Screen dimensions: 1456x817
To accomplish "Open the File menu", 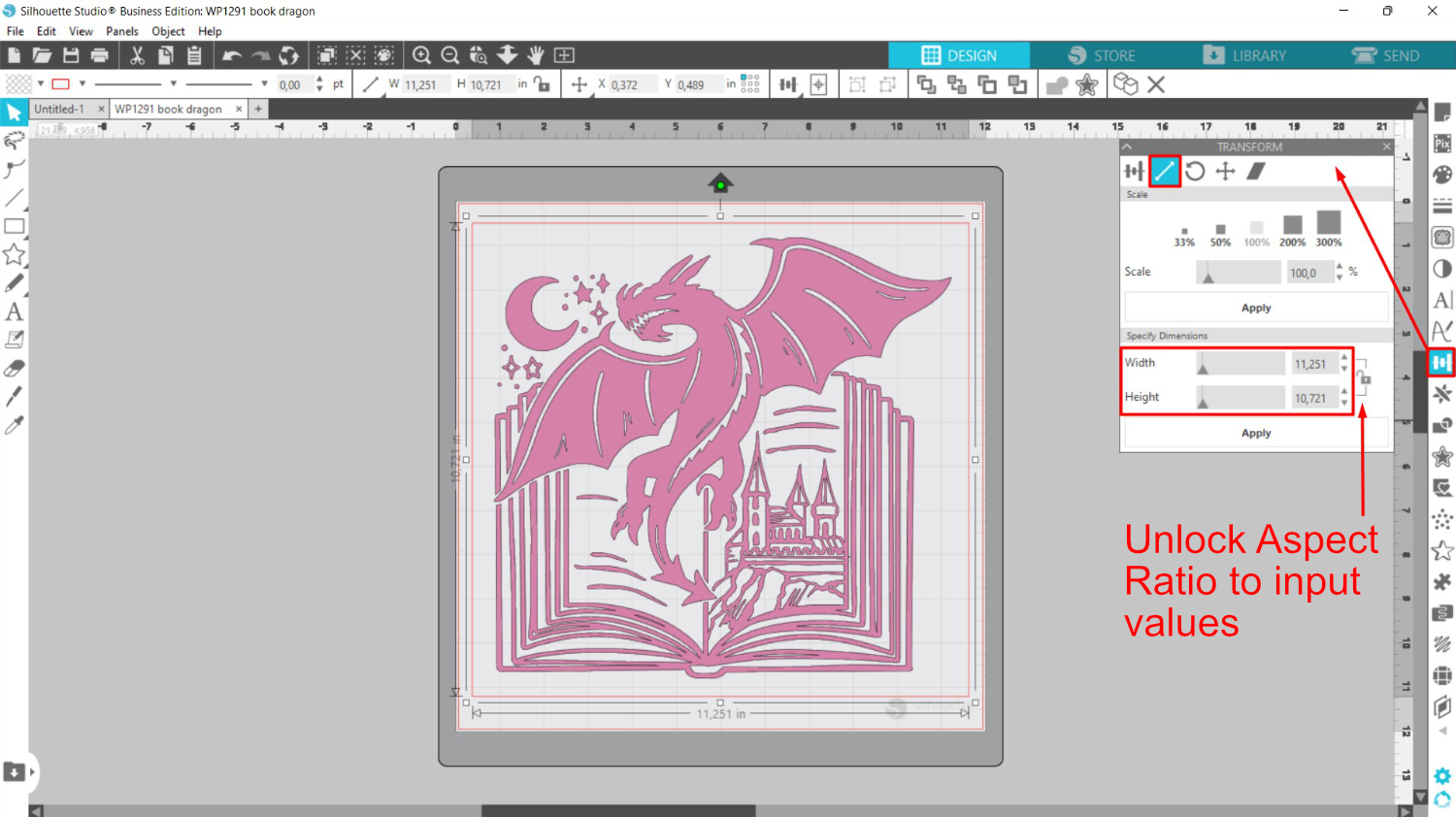I will click(x=16, y=31).
